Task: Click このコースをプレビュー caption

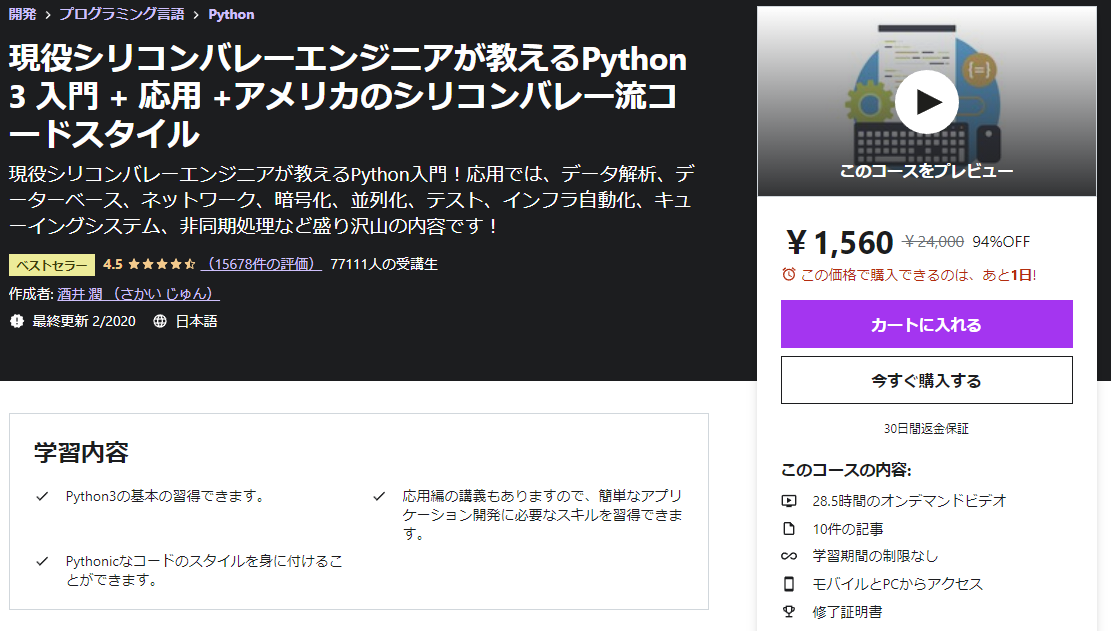Action: point(927,171)
